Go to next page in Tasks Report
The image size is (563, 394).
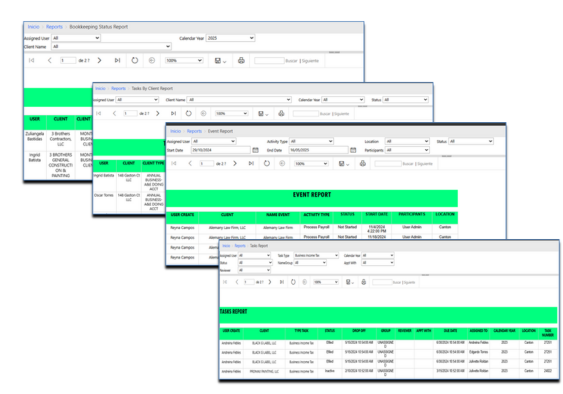click(270, 282)
